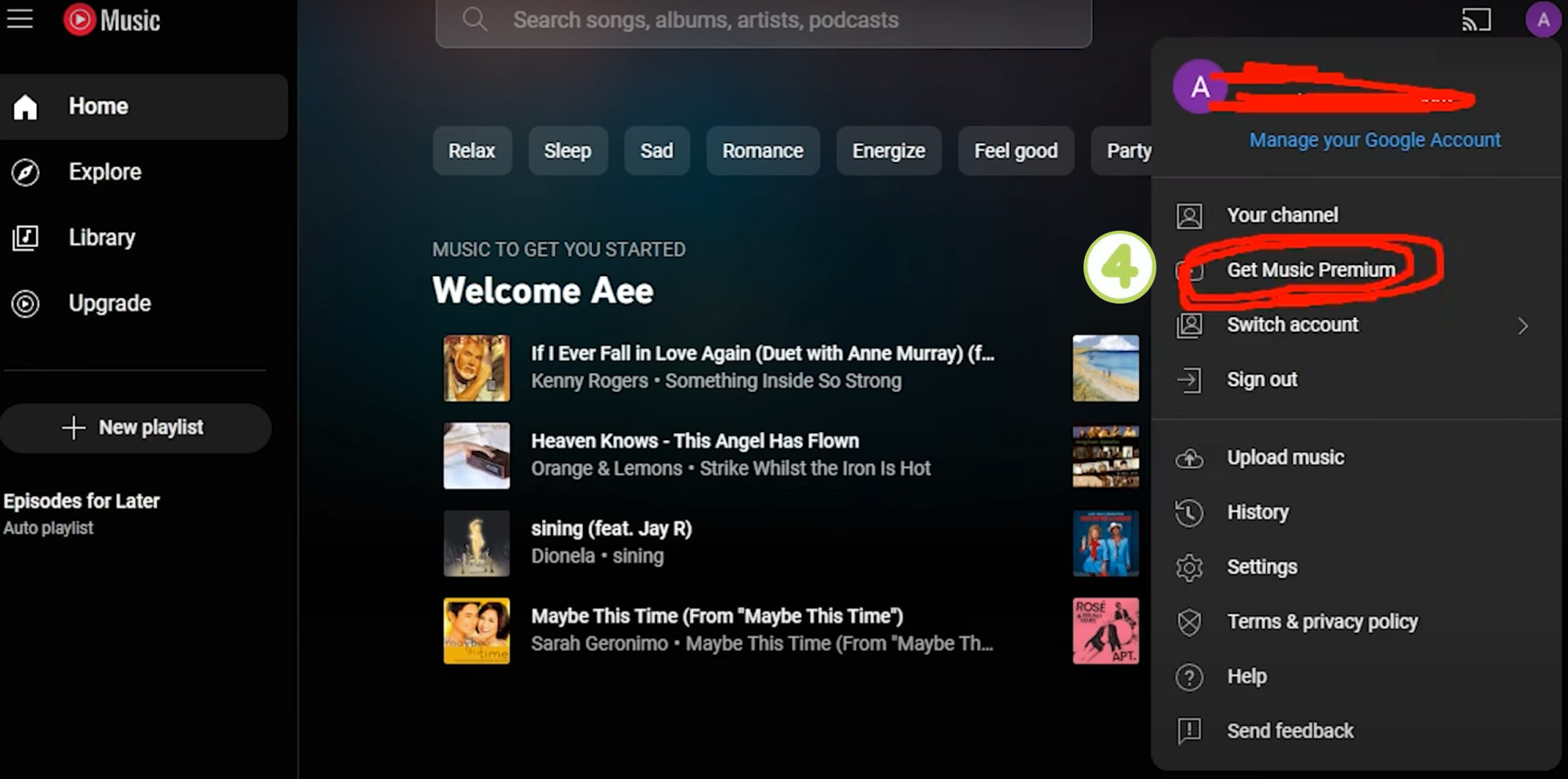Select the Sad mood chip
The width and height of the screenshot is (1568, 779).
point(657,151)
